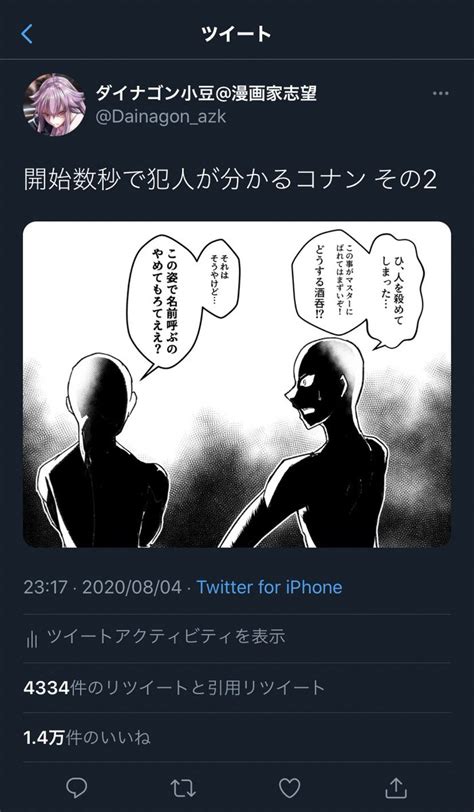This screenshot has height=812, width=474.
Task: Open the profile avatar of ダイナゴン小豆
Action: point(54,104)
